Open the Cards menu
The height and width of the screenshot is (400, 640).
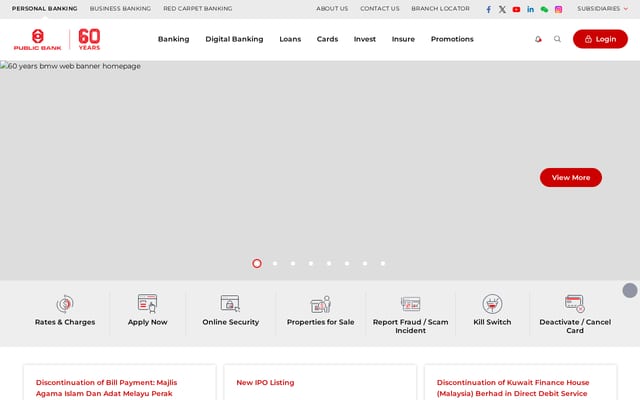(x=327, y=39)
